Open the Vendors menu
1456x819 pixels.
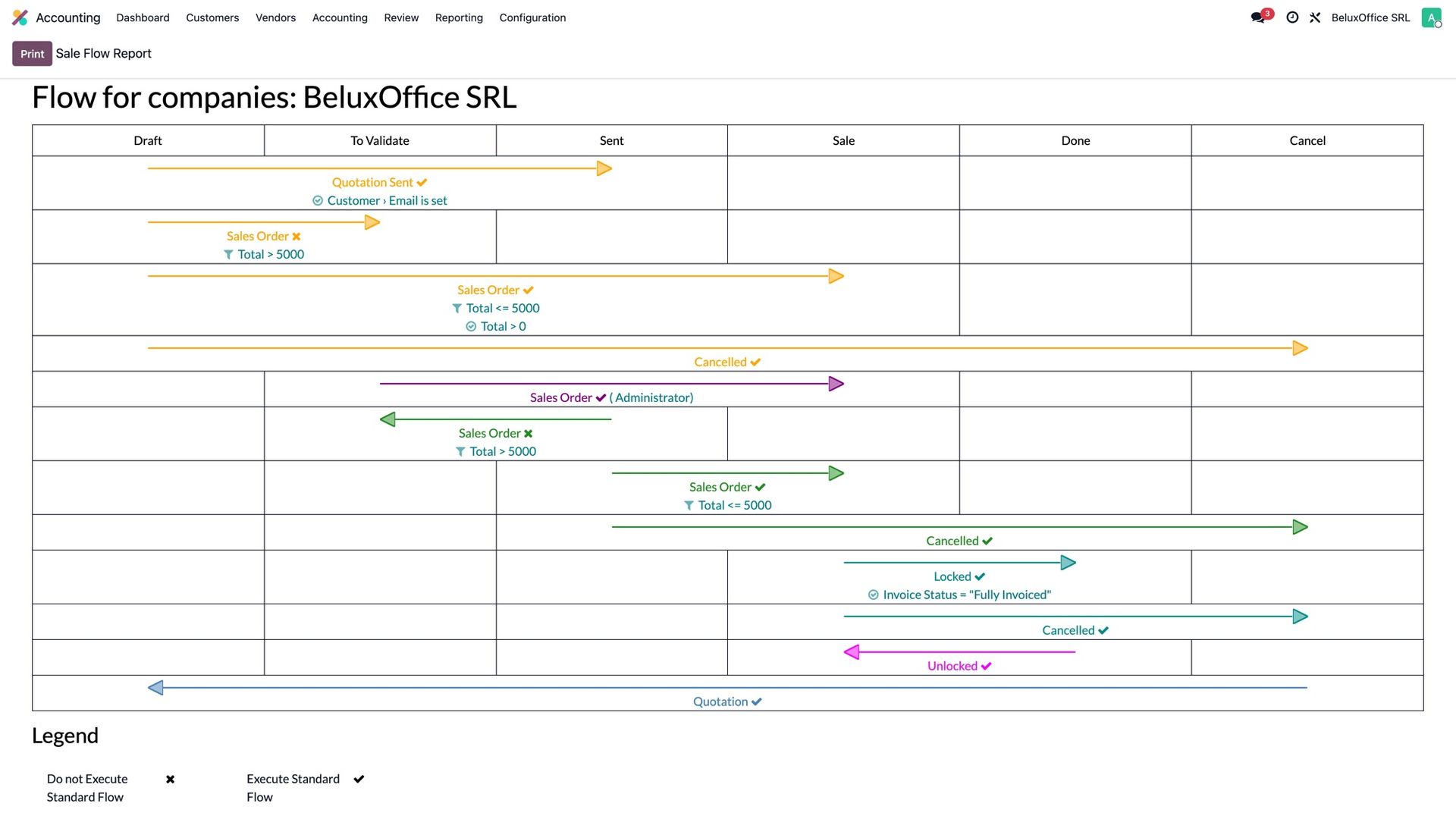[x=275, y=17]
